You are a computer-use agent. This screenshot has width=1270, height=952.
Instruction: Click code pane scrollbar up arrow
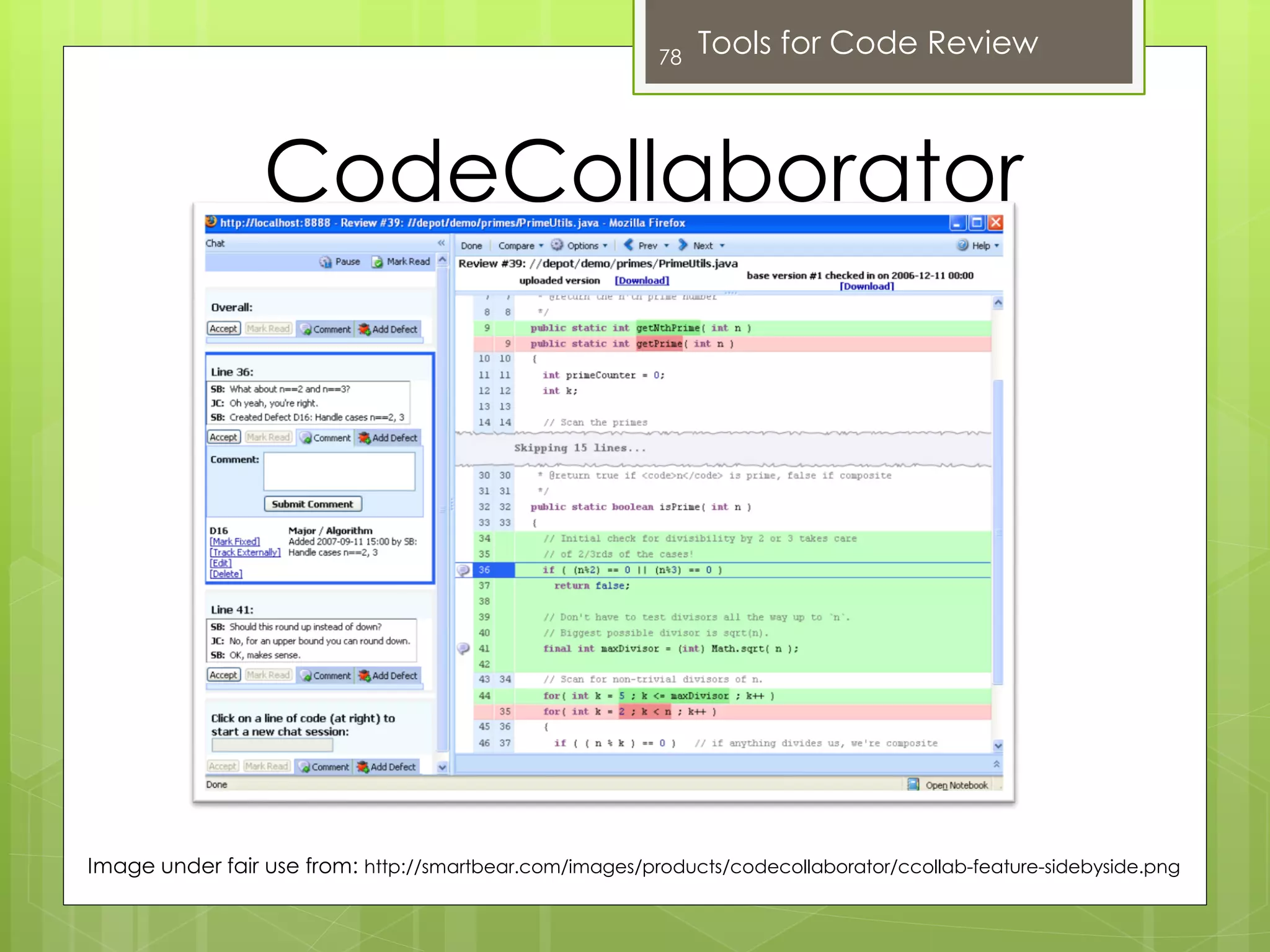point(998,302)
